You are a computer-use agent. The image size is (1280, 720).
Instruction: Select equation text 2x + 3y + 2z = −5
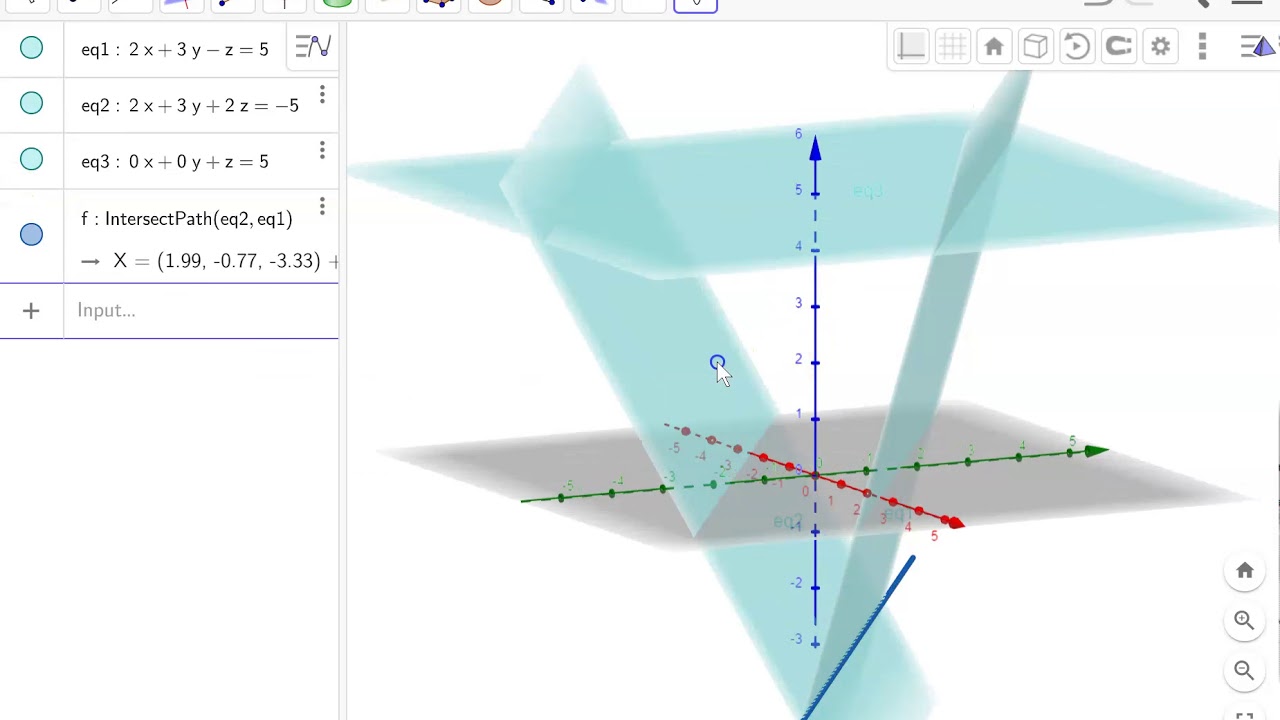click(x=214, y=105)
